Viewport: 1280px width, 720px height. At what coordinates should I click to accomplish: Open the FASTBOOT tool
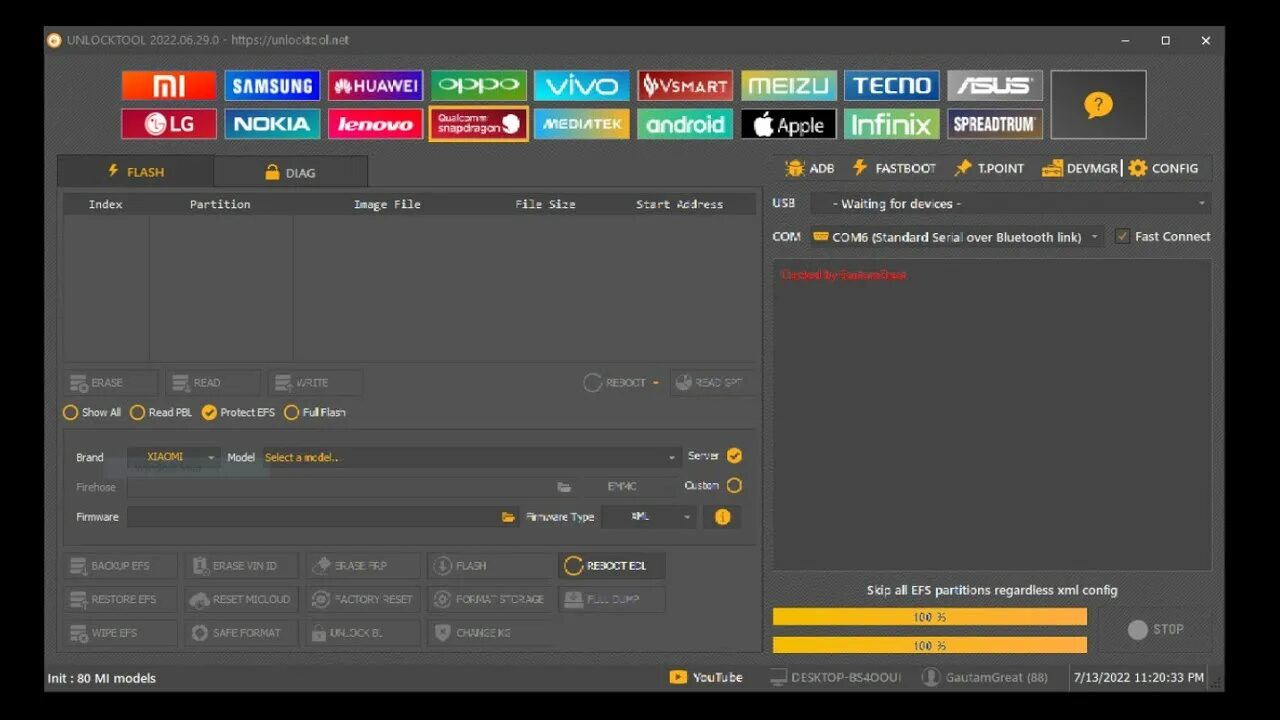(x=894, y=168)
